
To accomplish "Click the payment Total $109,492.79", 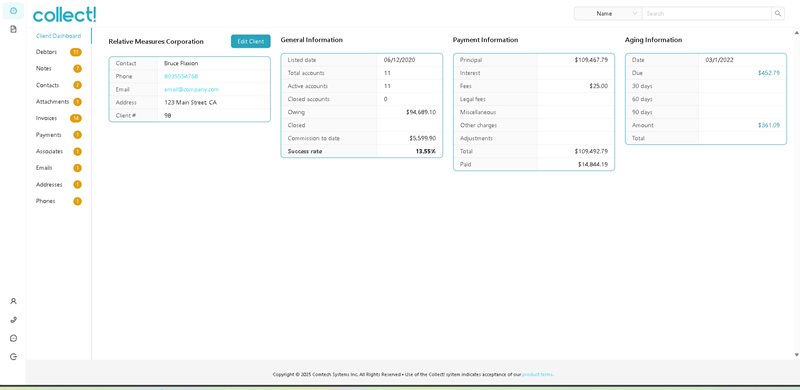I will point(591,152).
